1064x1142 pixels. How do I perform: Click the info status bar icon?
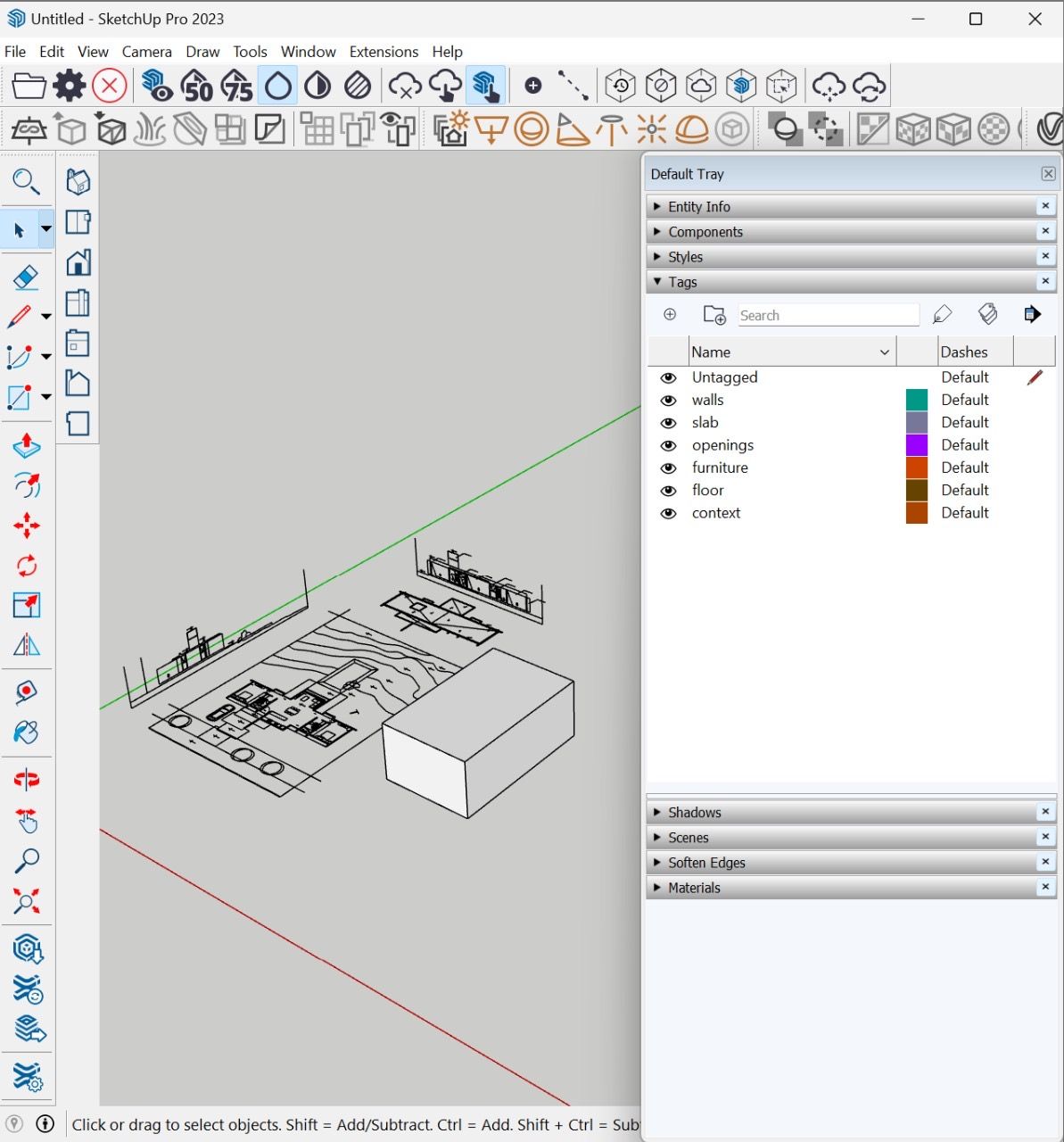click(x=45, y=1124)
